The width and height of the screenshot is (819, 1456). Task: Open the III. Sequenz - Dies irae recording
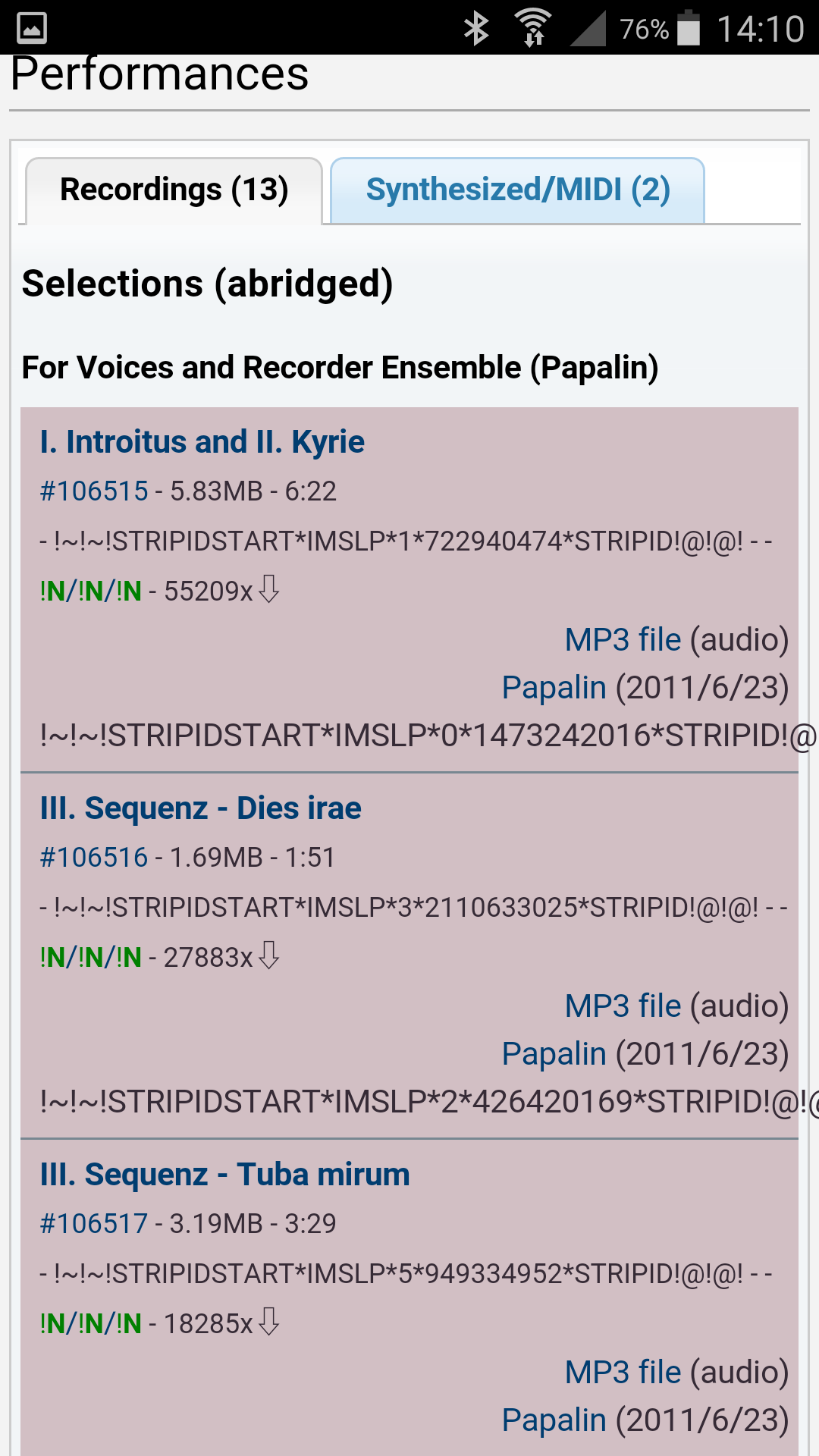point(200,808)
